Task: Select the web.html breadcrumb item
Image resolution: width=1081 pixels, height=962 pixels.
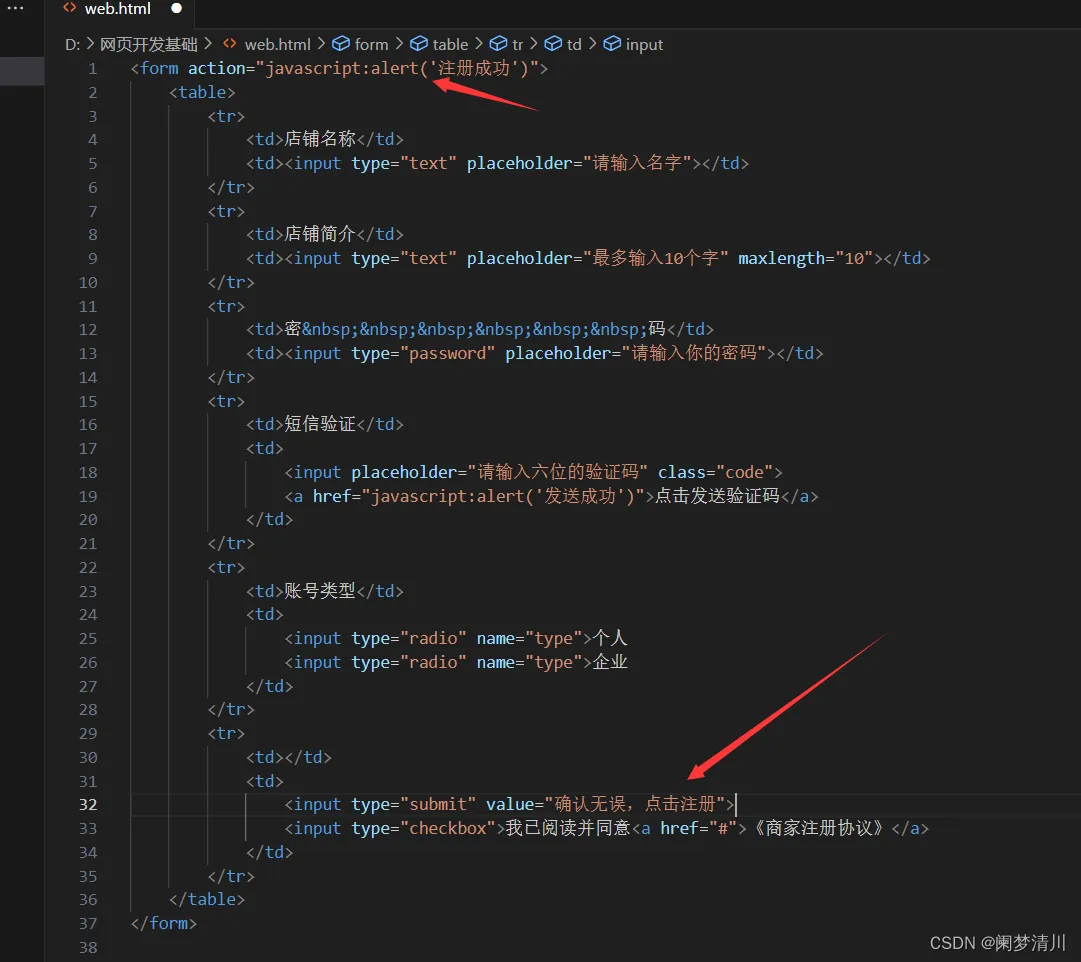Action: coord(278,45)
